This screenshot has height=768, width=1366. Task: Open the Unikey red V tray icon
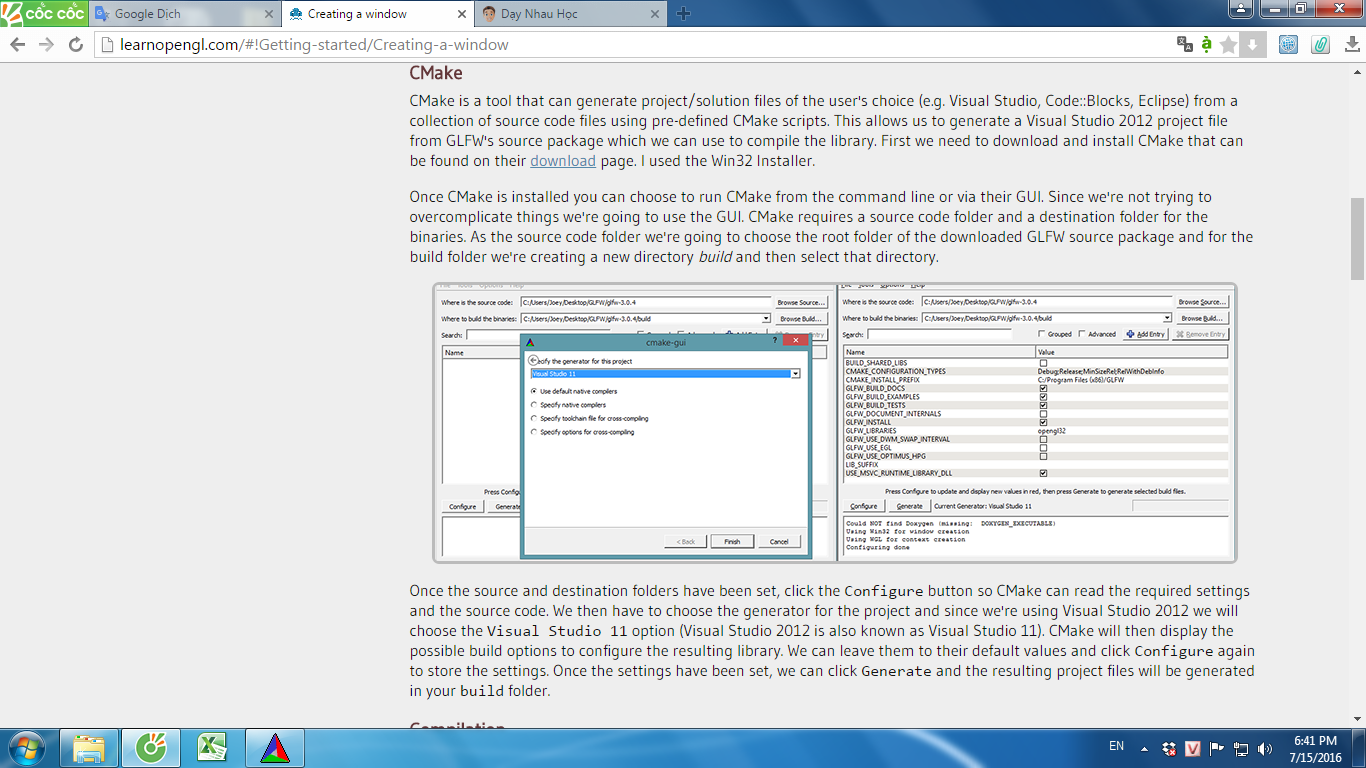1193,748
